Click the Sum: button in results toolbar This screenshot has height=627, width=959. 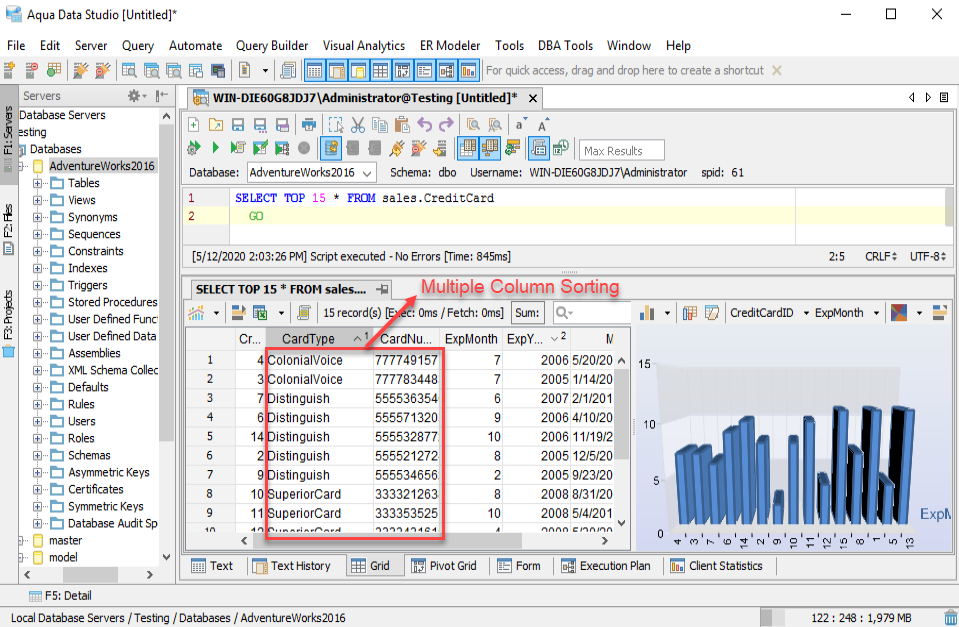[527, 313]
